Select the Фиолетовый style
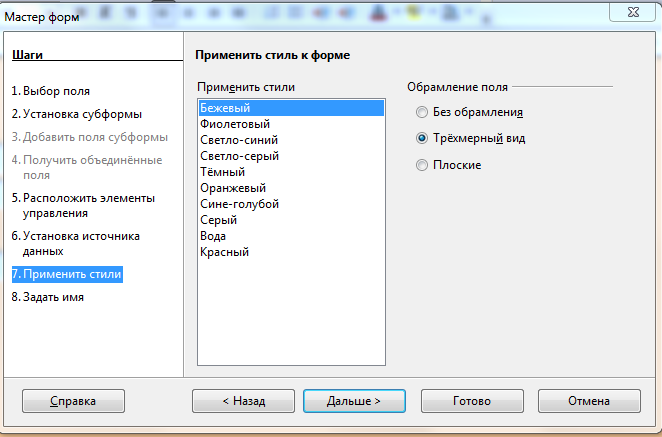This screenshot has width=662, height=437. pos(291,124)
